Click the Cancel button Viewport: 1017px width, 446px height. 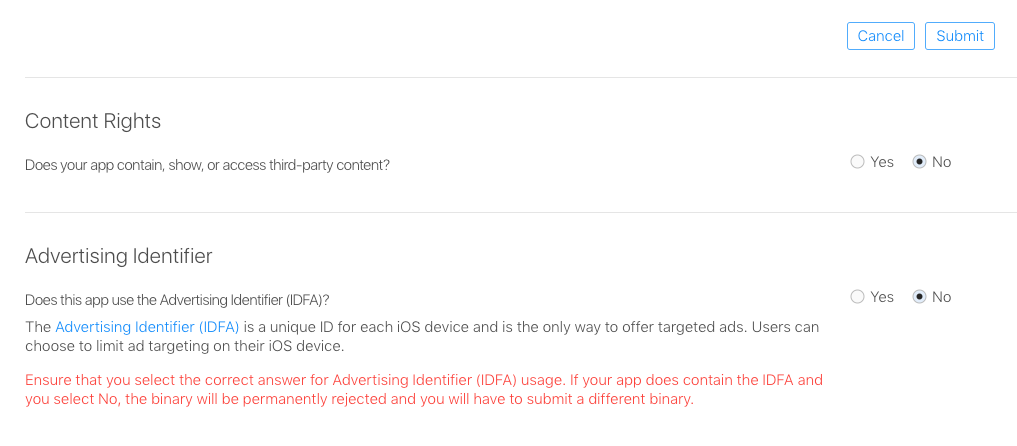(x=880, y=36)
